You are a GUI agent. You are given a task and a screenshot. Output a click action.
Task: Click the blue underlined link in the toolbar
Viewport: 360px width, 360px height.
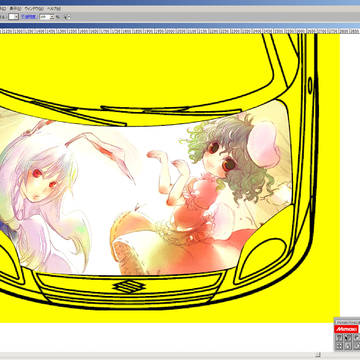point(29,16)
